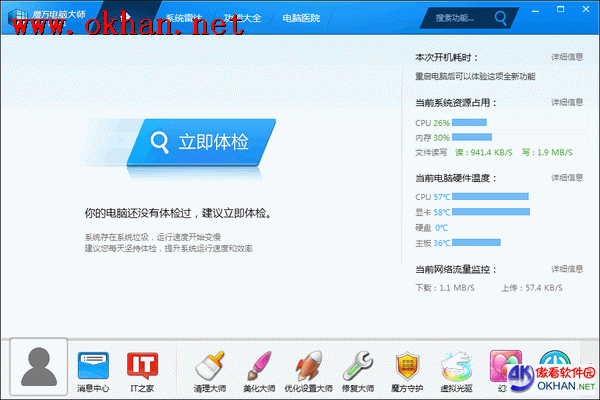Viewport: 600px width, 400px height.
Task: Switch to the 功能大全 tab
Action: (x=243, y=18)
